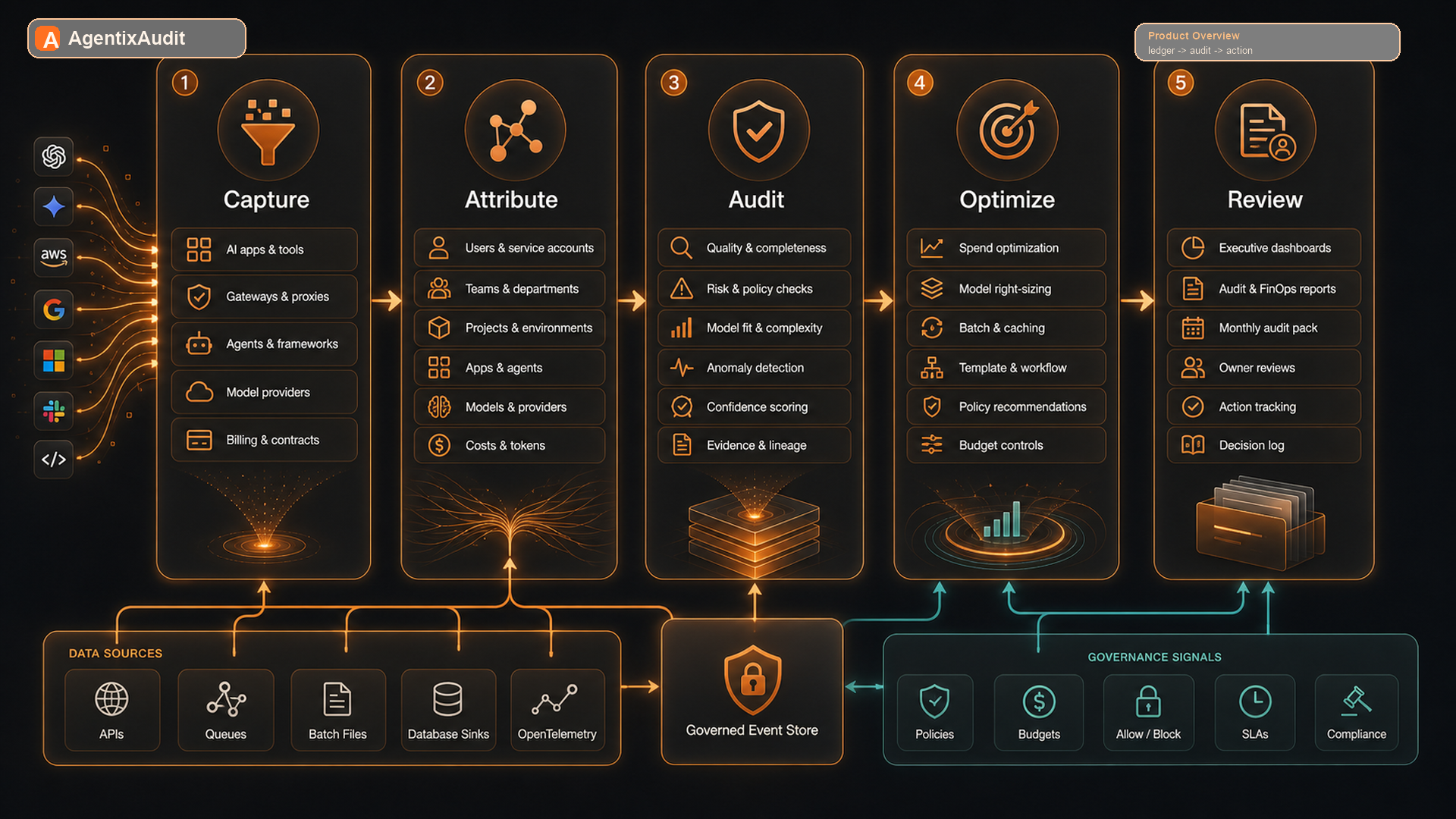This screenshot has width=1456, height=819.
Task: Click the Review file folder illustration
Action: pos(1260,523)
